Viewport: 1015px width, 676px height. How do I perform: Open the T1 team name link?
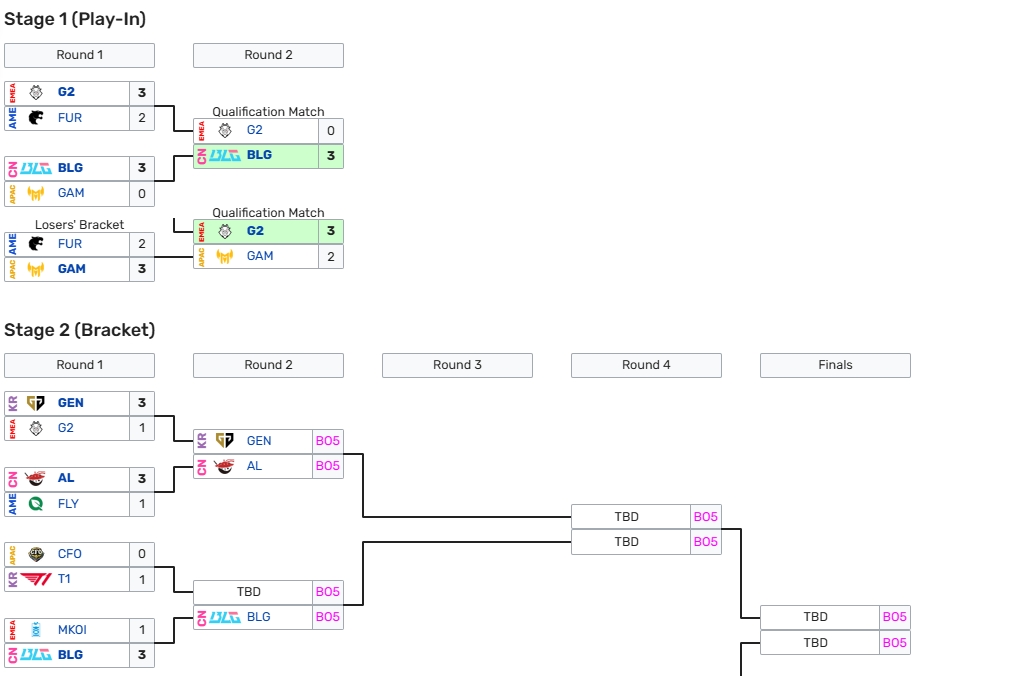tap(65, 580)
